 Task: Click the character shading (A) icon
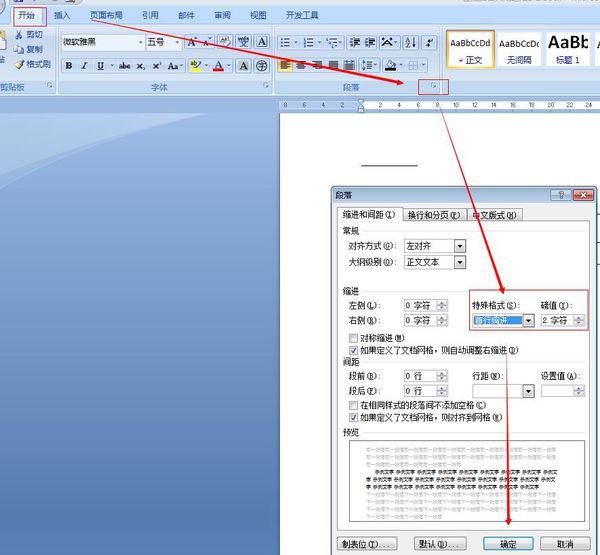point(243,66)
